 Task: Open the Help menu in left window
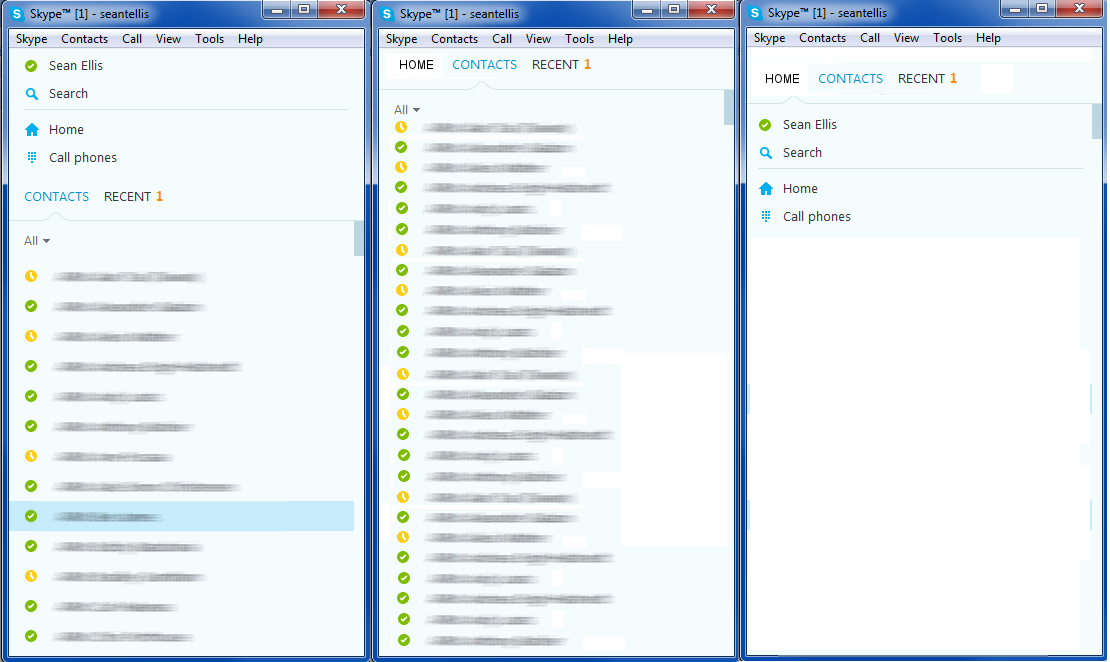click(251, 39)
